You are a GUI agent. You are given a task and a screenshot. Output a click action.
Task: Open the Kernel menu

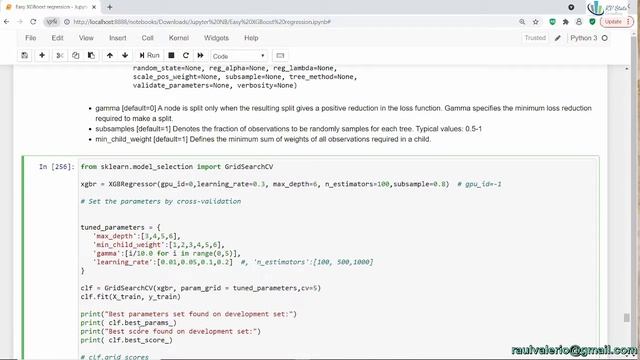[179, 38]
